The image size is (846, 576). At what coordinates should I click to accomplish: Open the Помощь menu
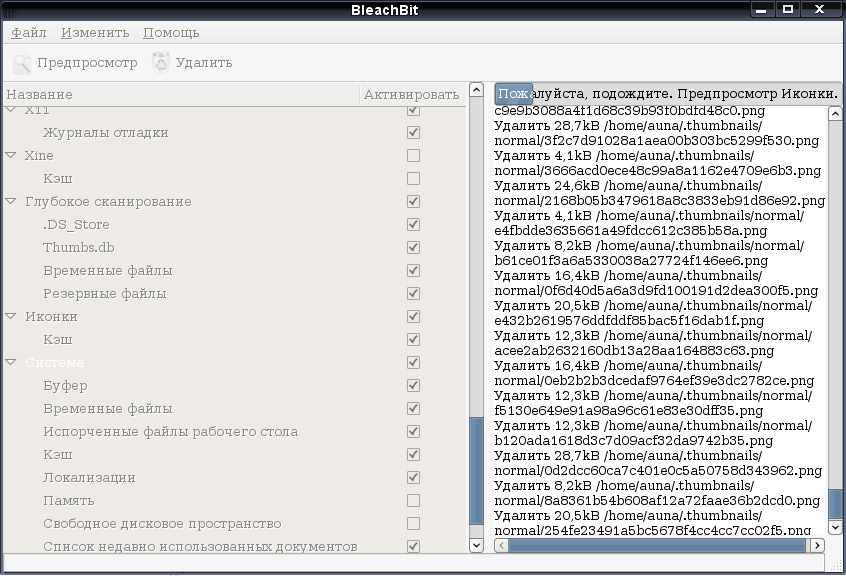pos(171,33)
